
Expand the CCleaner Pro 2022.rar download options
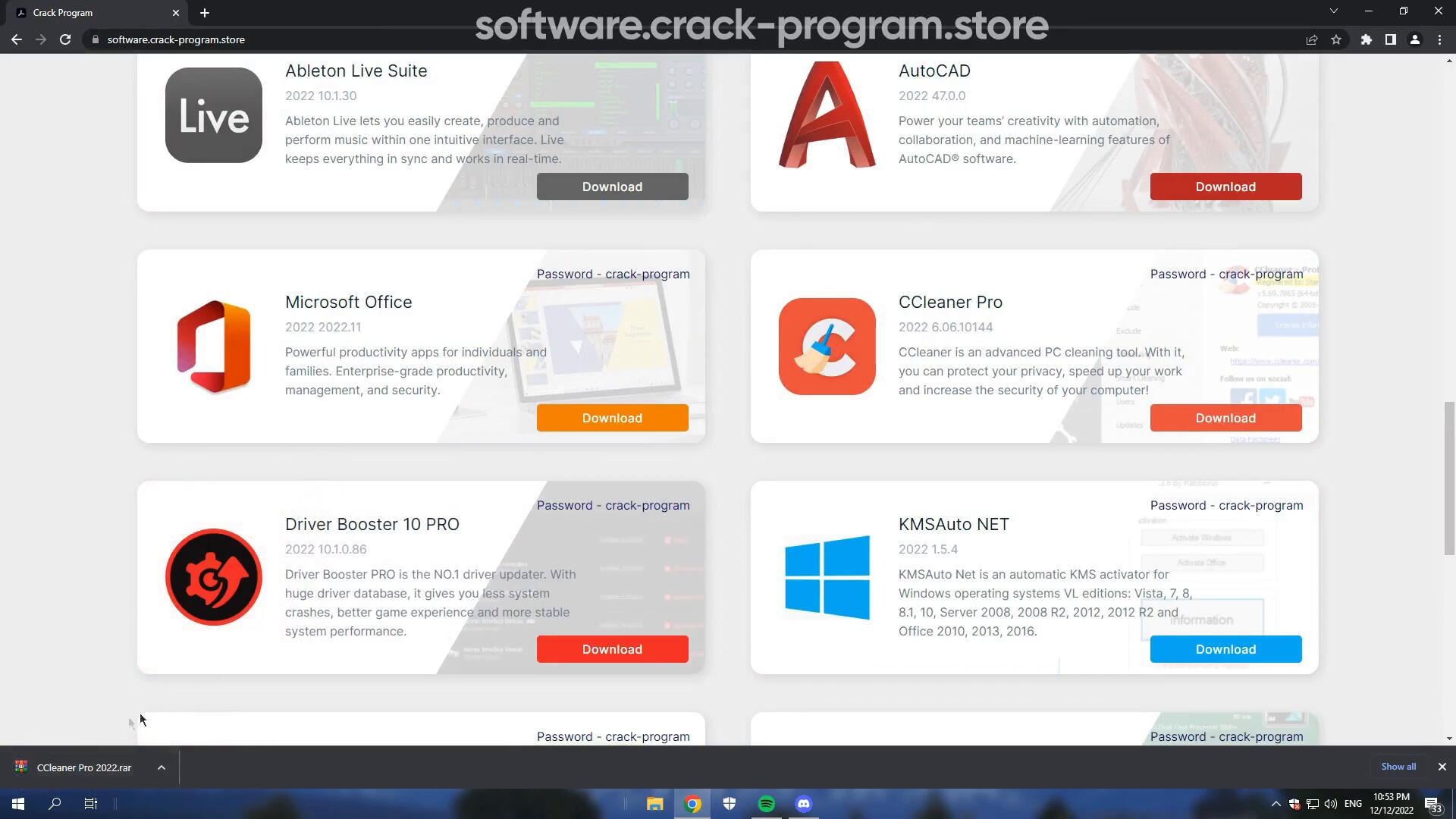coord(162,767)
